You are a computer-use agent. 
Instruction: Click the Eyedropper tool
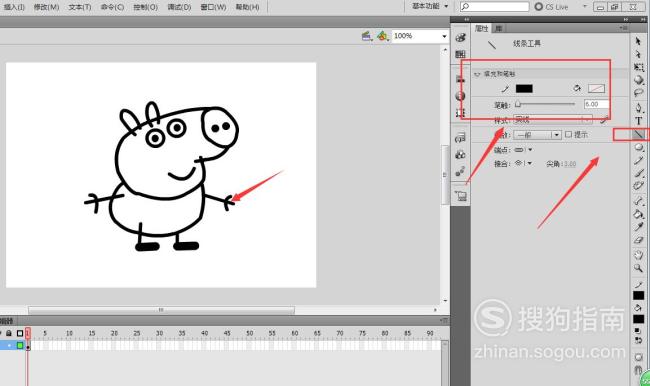(638, 227)
